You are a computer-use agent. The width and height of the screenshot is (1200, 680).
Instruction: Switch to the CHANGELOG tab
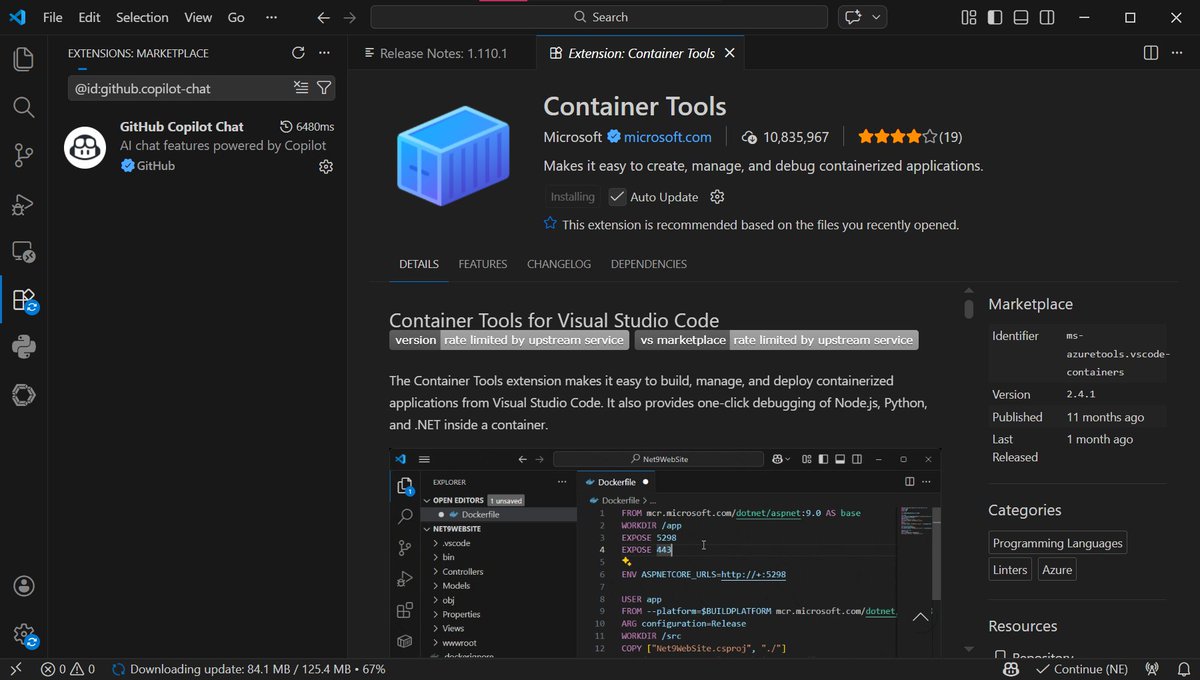coord(559,264)
